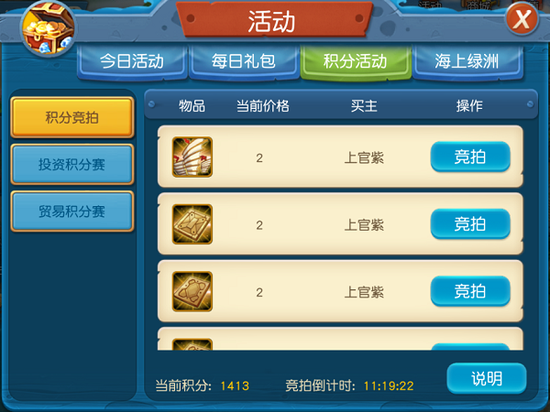The width and height of the screenshot is (550, 412).
Task: Click 竞拍 for the third auction item
Action: 470,291
